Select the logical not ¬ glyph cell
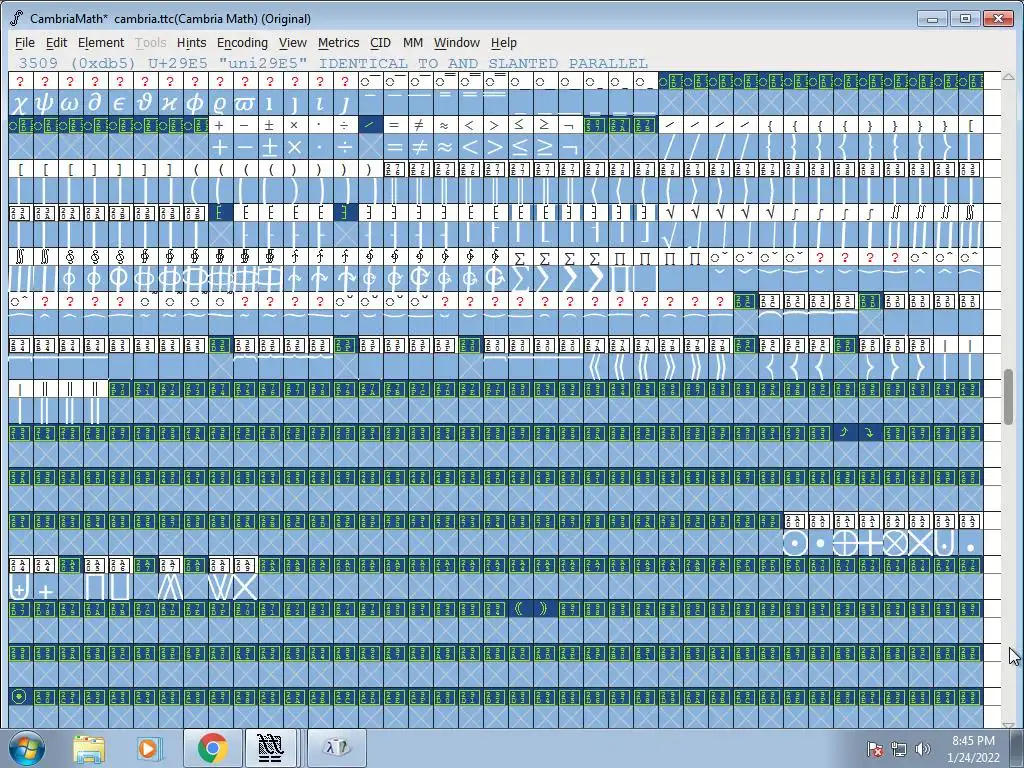Viewport: 1024px width, 768px height. [x=569, y=147]
